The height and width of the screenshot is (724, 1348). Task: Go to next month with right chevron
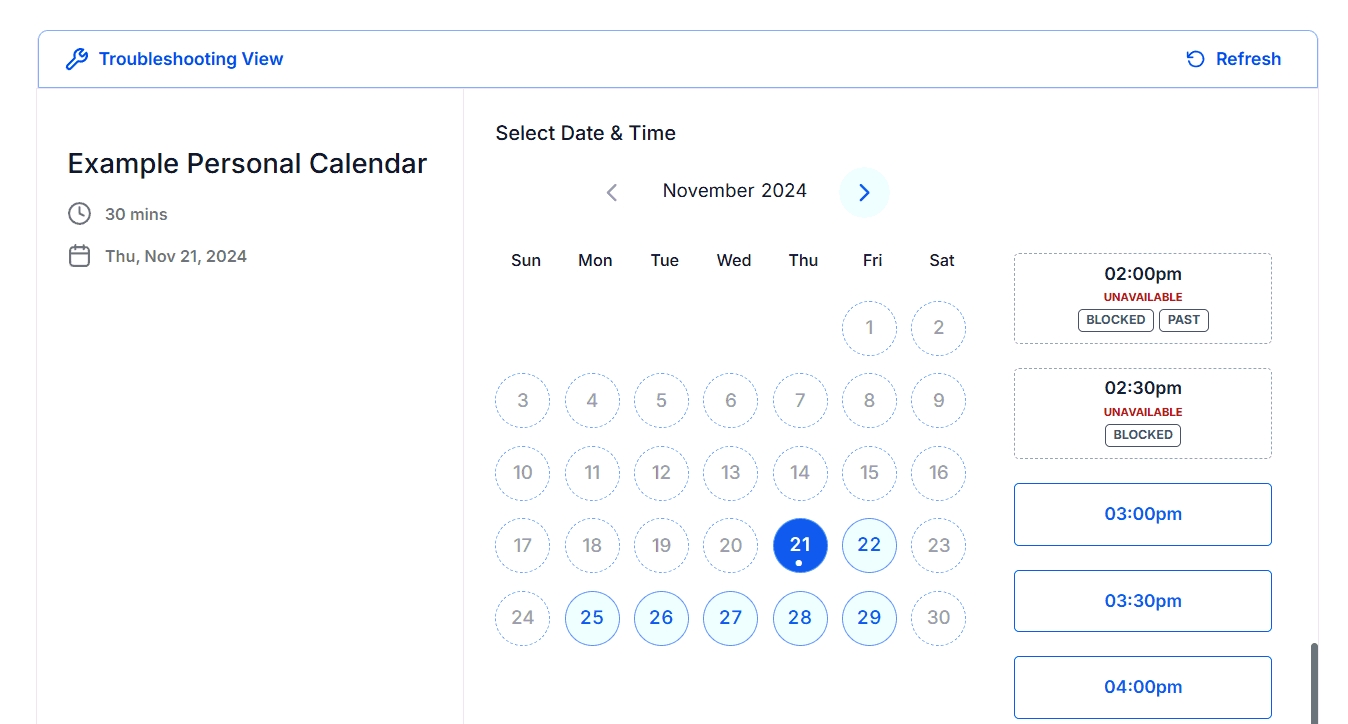click(x=864, y=192)
